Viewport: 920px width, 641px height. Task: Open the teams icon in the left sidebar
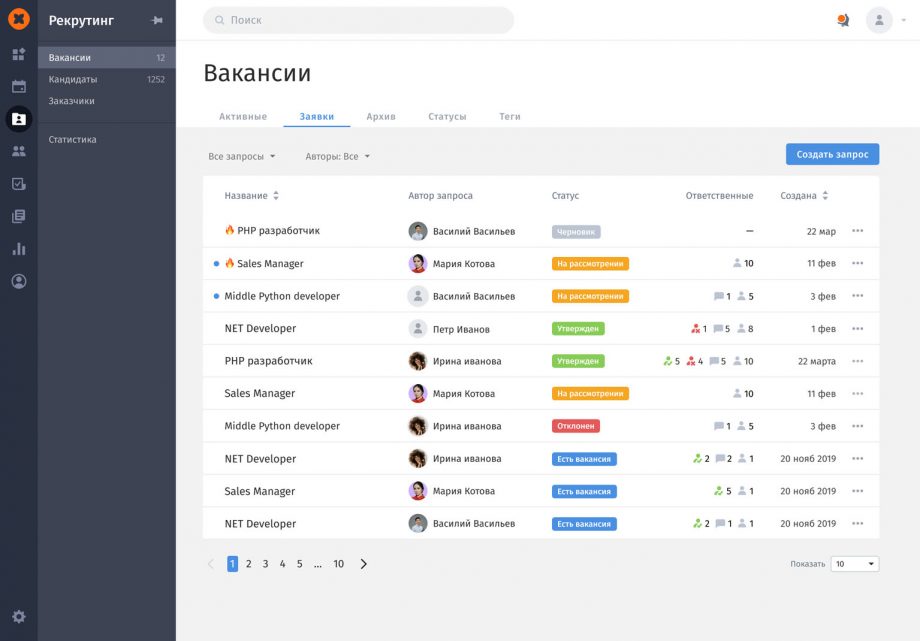tap(18, 151)
